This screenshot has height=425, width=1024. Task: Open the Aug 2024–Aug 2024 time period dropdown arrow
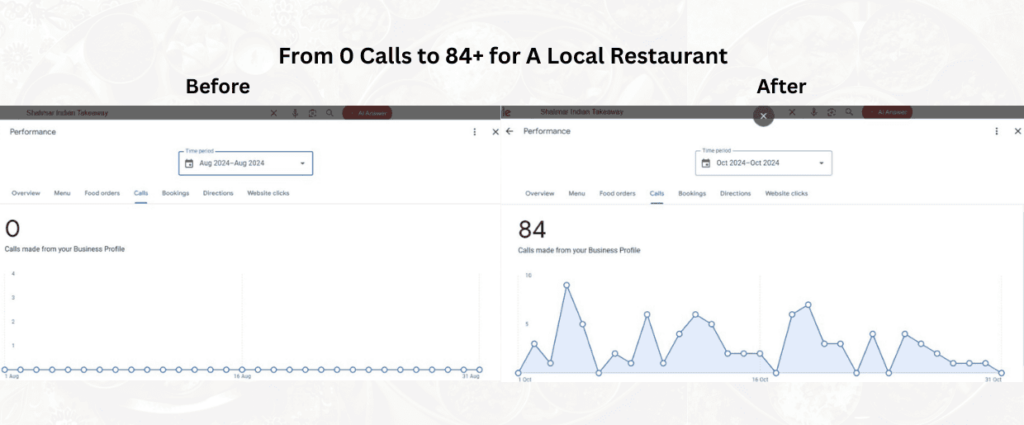(302, 163)
